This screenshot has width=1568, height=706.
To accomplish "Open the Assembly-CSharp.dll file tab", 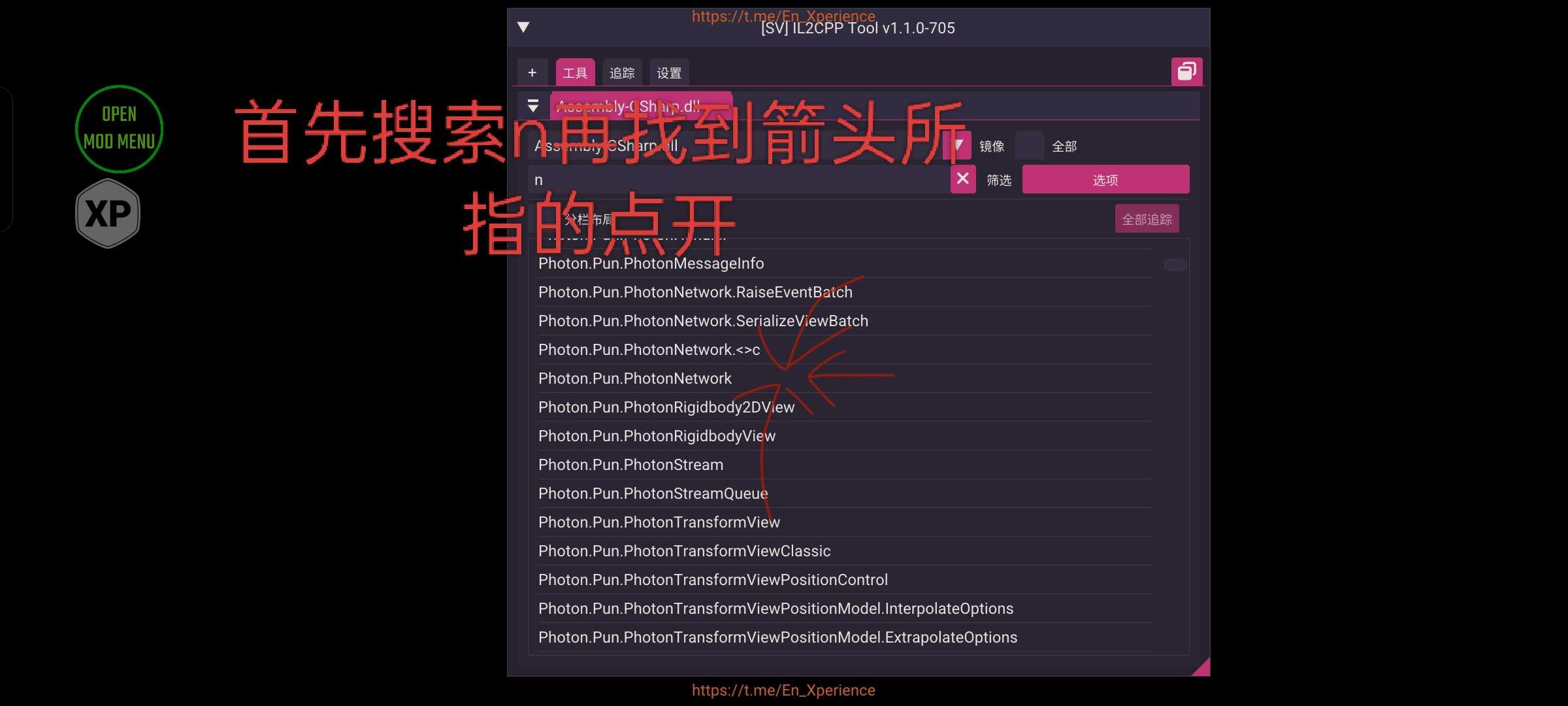I will [x=640, y=106].
